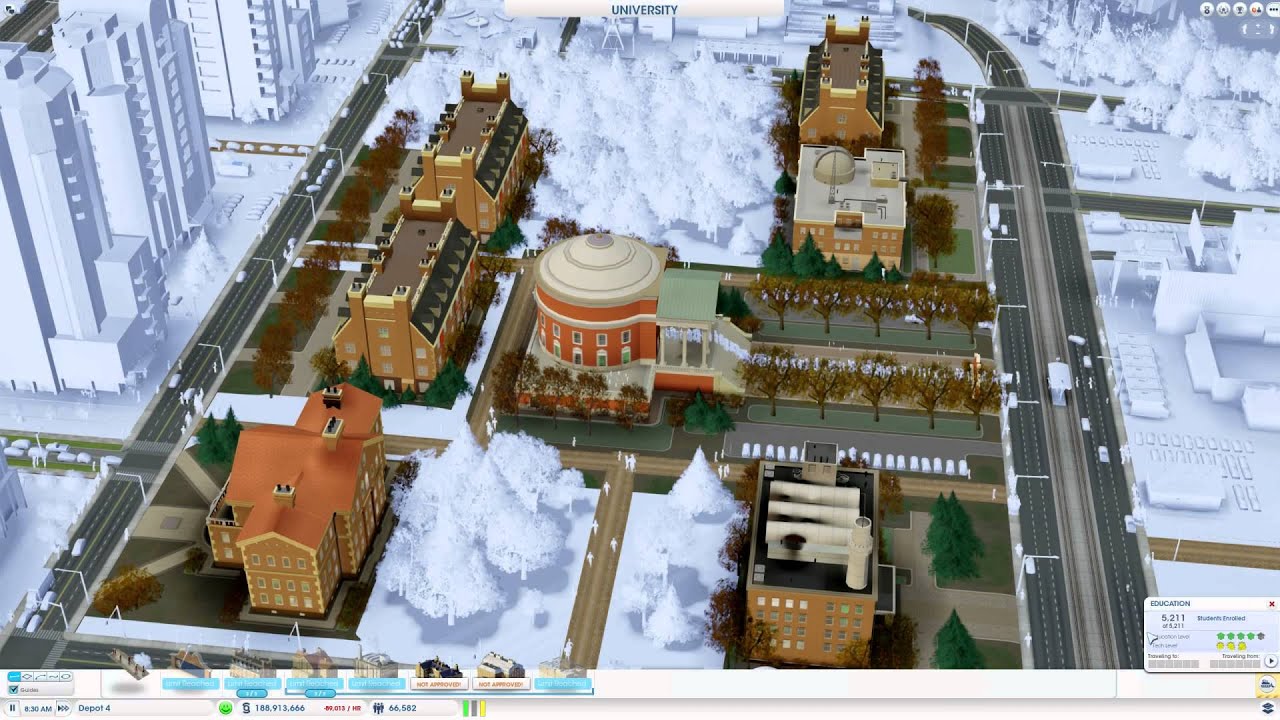Select the freeform curve road tool

pyautogui.click(x=54, y=677)
